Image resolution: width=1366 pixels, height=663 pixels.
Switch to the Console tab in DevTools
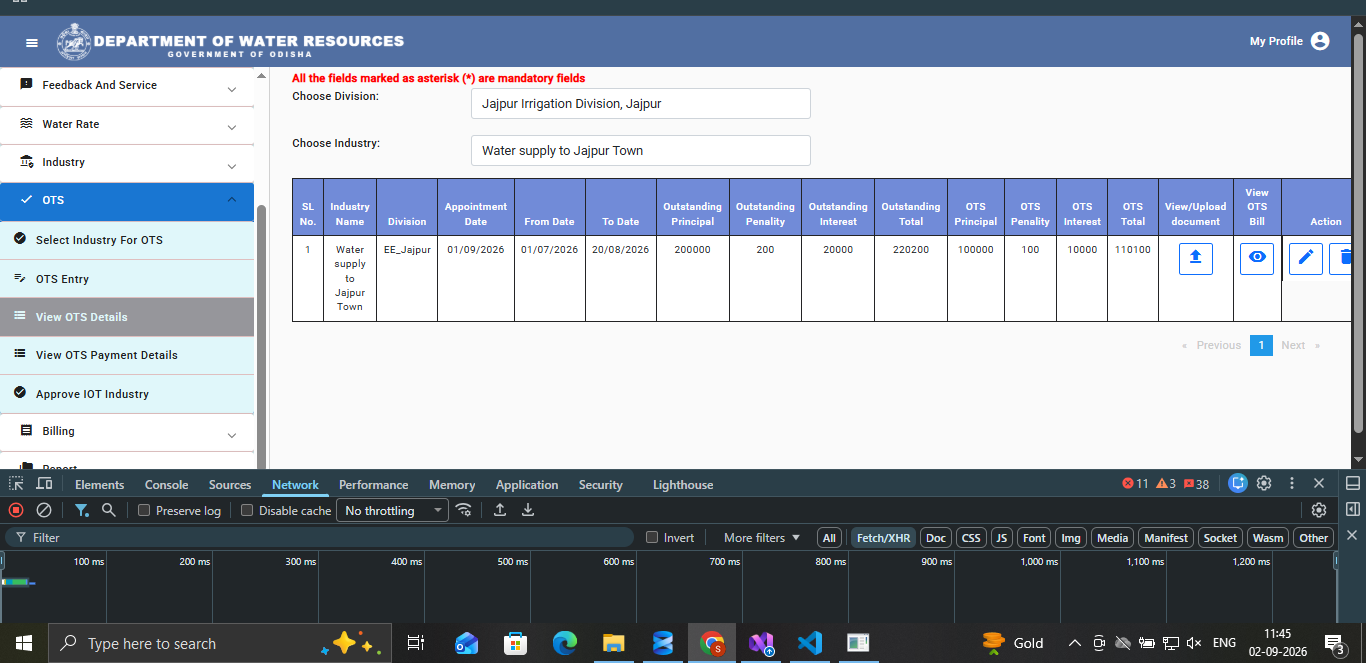166,485
